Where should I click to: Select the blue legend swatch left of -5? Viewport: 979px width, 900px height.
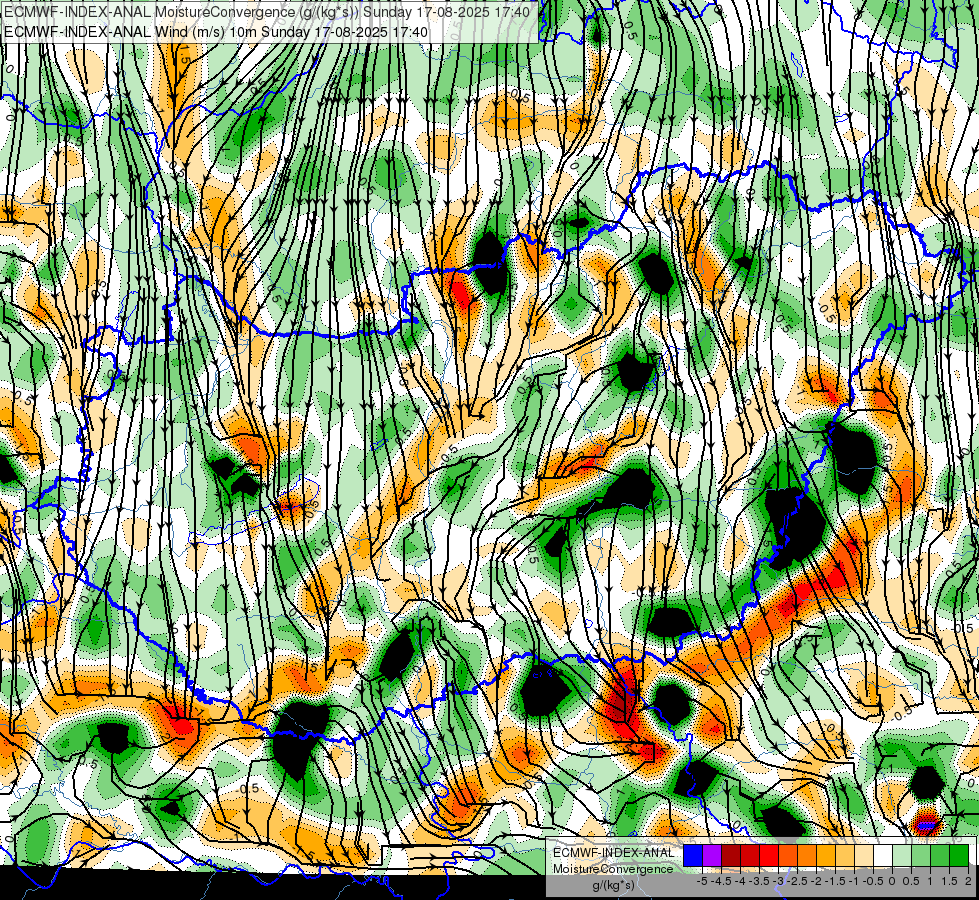tap(693, 855)
